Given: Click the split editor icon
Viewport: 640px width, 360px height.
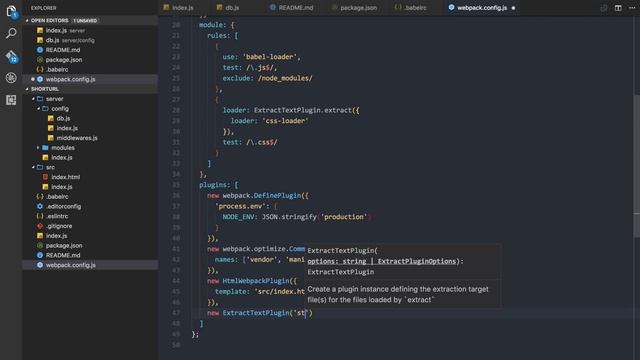Looking at the screenshot, I should (618, 8).
